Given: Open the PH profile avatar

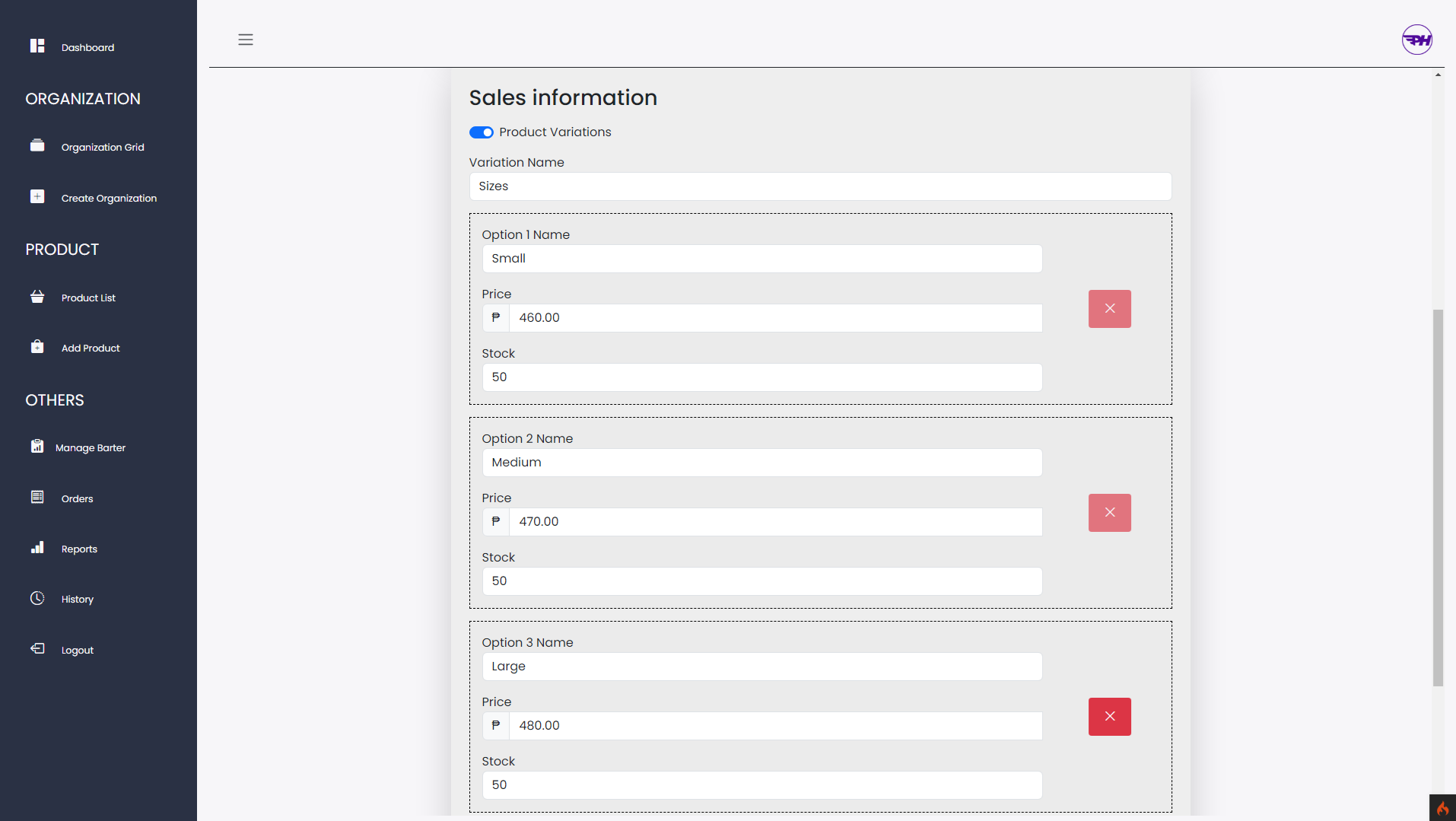Looking at the screenshot, I should [1416, 40].
